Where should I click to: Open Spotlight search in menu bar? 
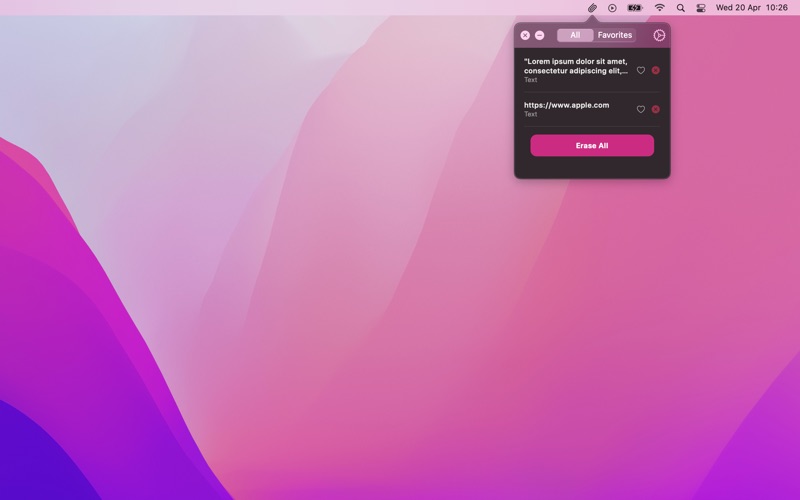[681, 8]
